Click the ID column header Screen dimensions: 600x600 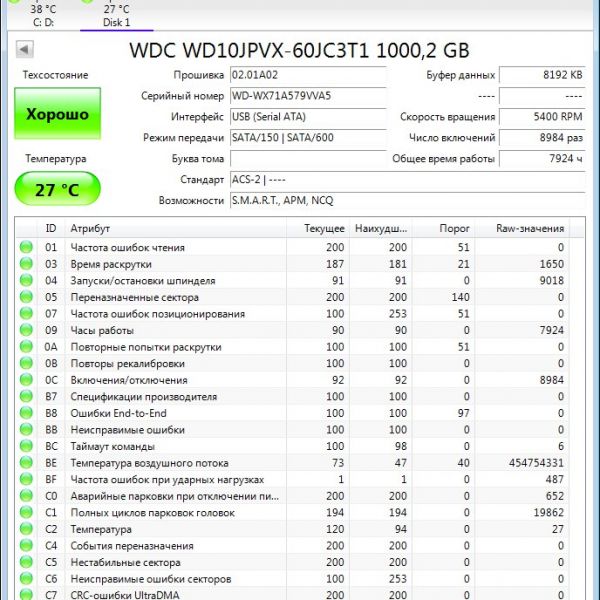click(51, 228)
